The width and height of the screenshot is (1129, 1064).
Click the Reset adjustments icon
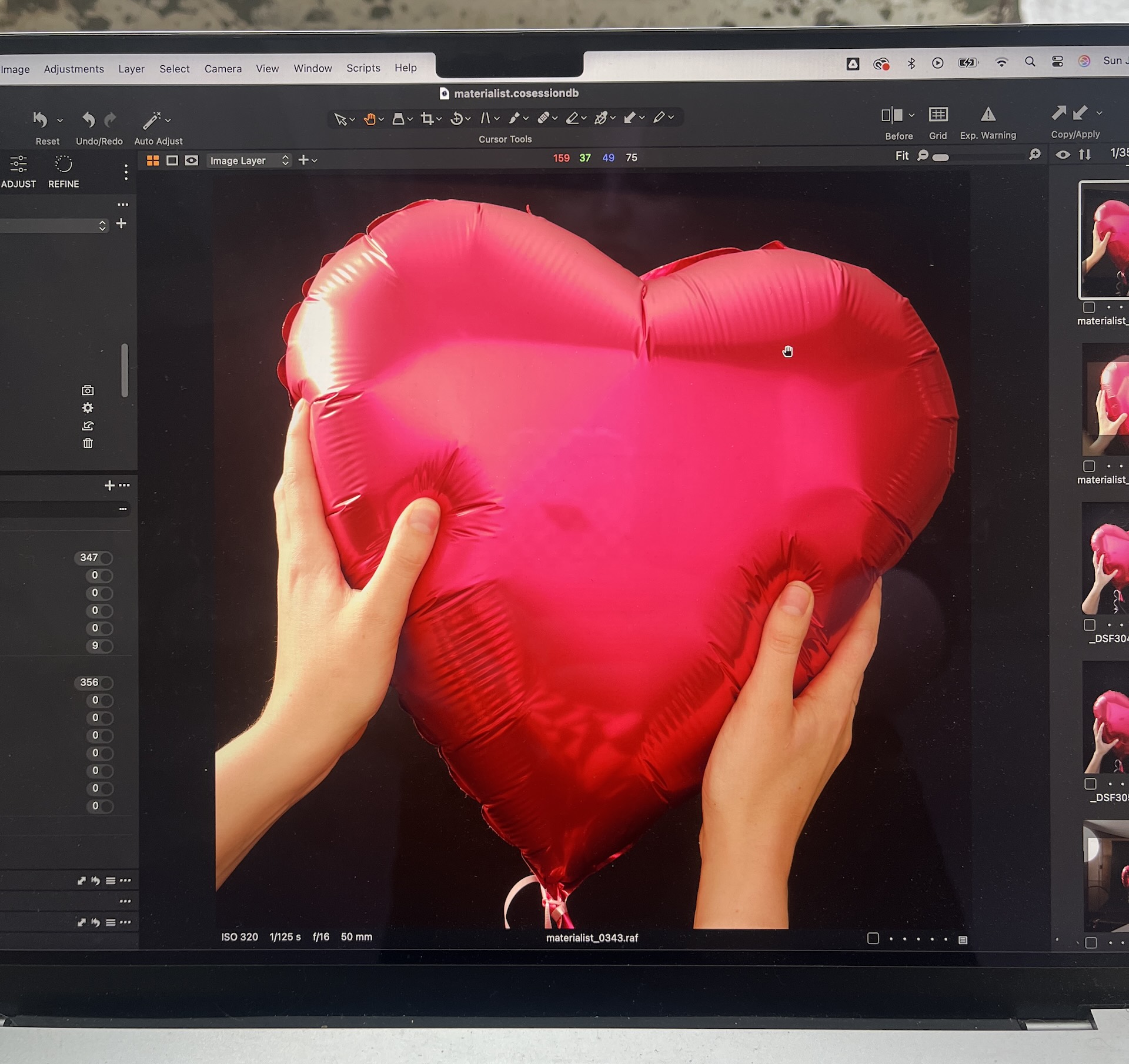(x=40, y=121)
